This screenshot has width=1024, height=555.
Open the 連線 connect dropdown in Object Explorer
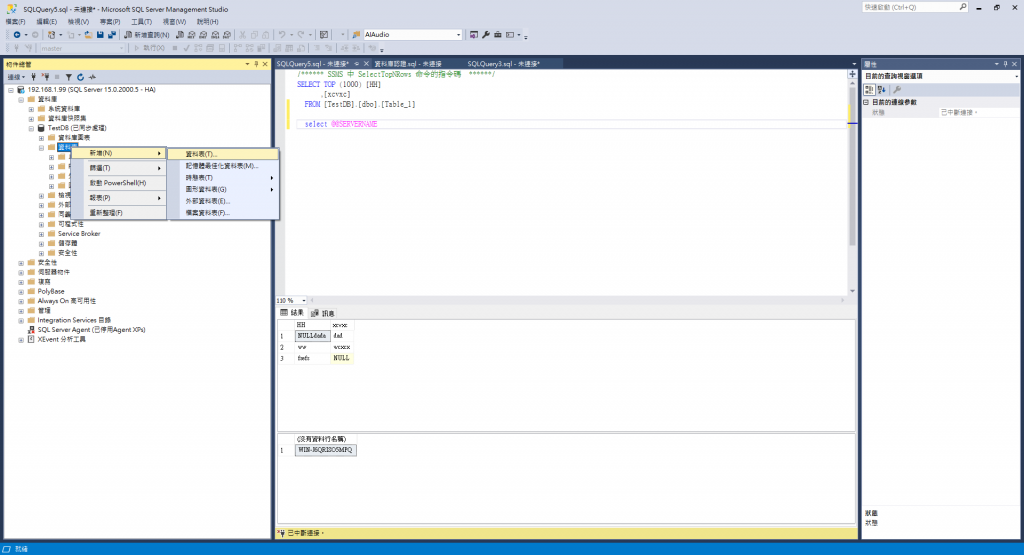point(16,77)
